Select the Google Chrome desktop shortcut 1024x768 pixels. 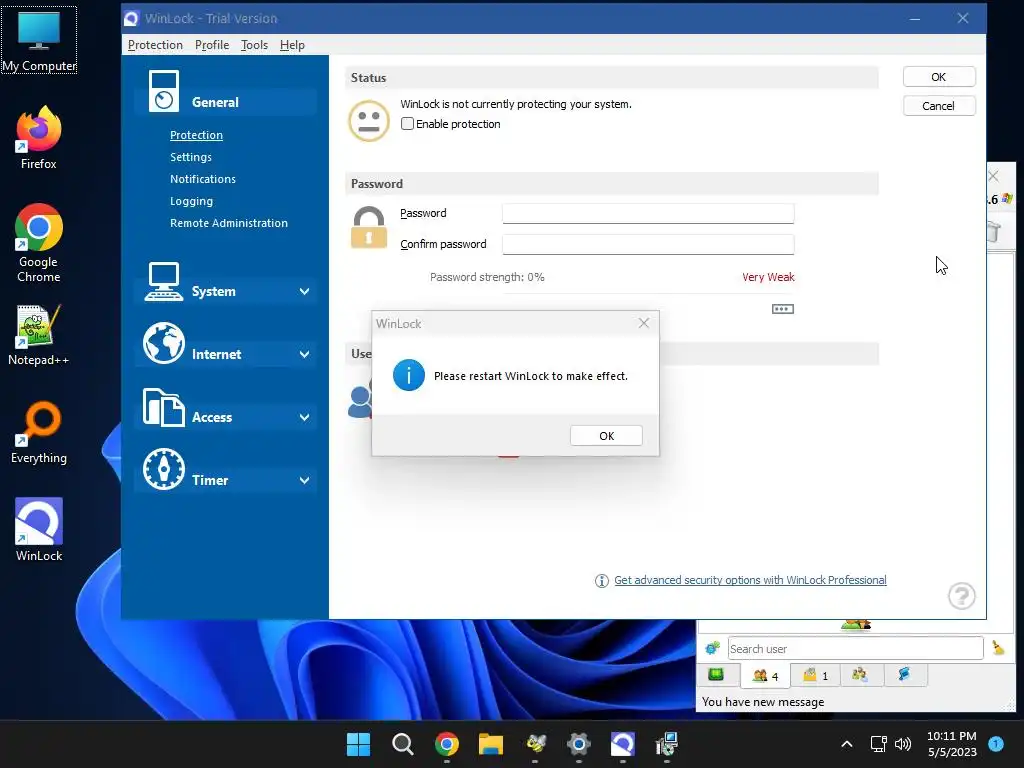pos(39,243)
